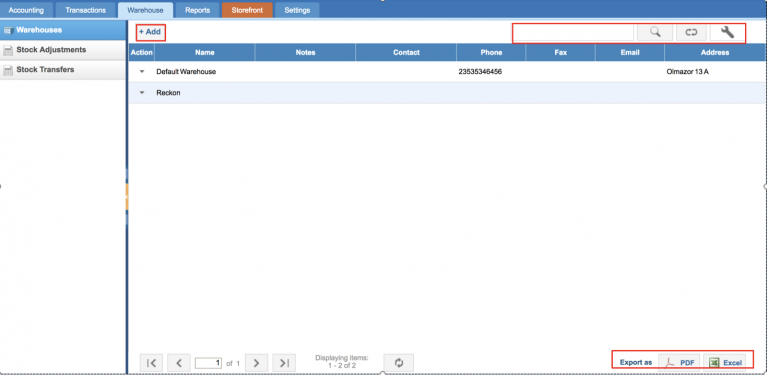Switch to the Accounting tab
768x376 pixels.
(26, 10)
